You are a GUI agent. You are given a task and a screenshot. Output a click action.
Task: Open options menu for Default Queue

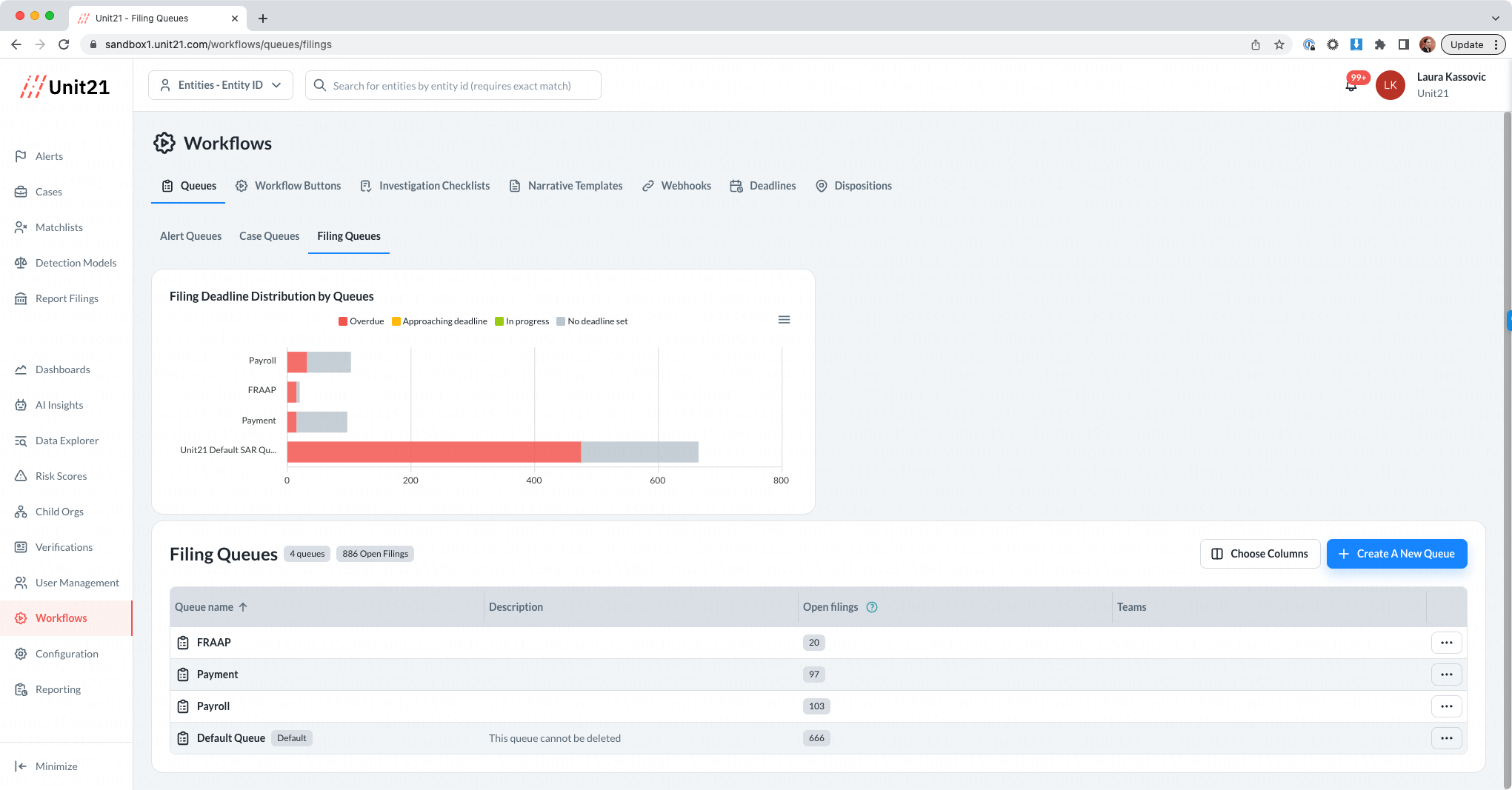(x=1446, y=738)
